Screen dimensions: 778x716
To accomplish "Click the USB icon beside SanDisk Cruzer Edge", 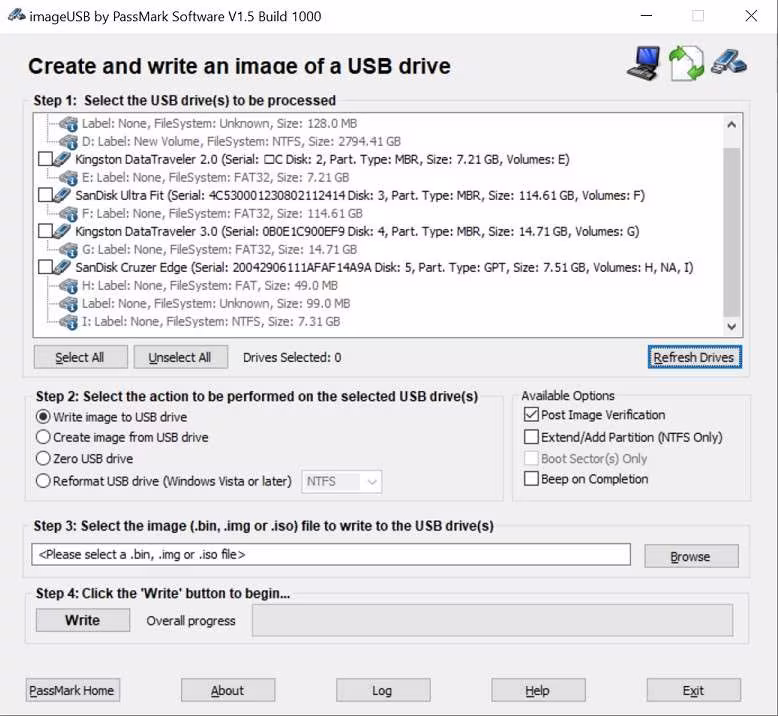I will (x=62, y=267).
